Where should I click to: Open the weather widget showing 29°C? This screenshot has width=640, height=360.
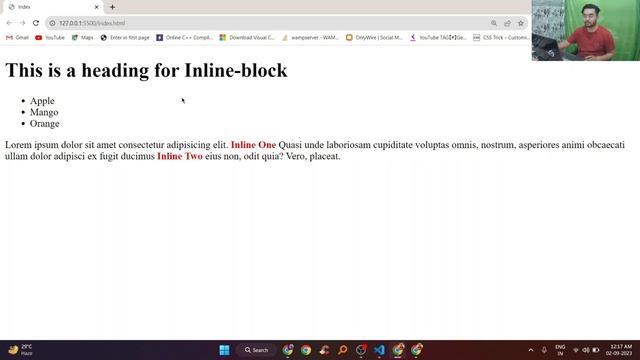pyautogui.click(x=20, y=350)
